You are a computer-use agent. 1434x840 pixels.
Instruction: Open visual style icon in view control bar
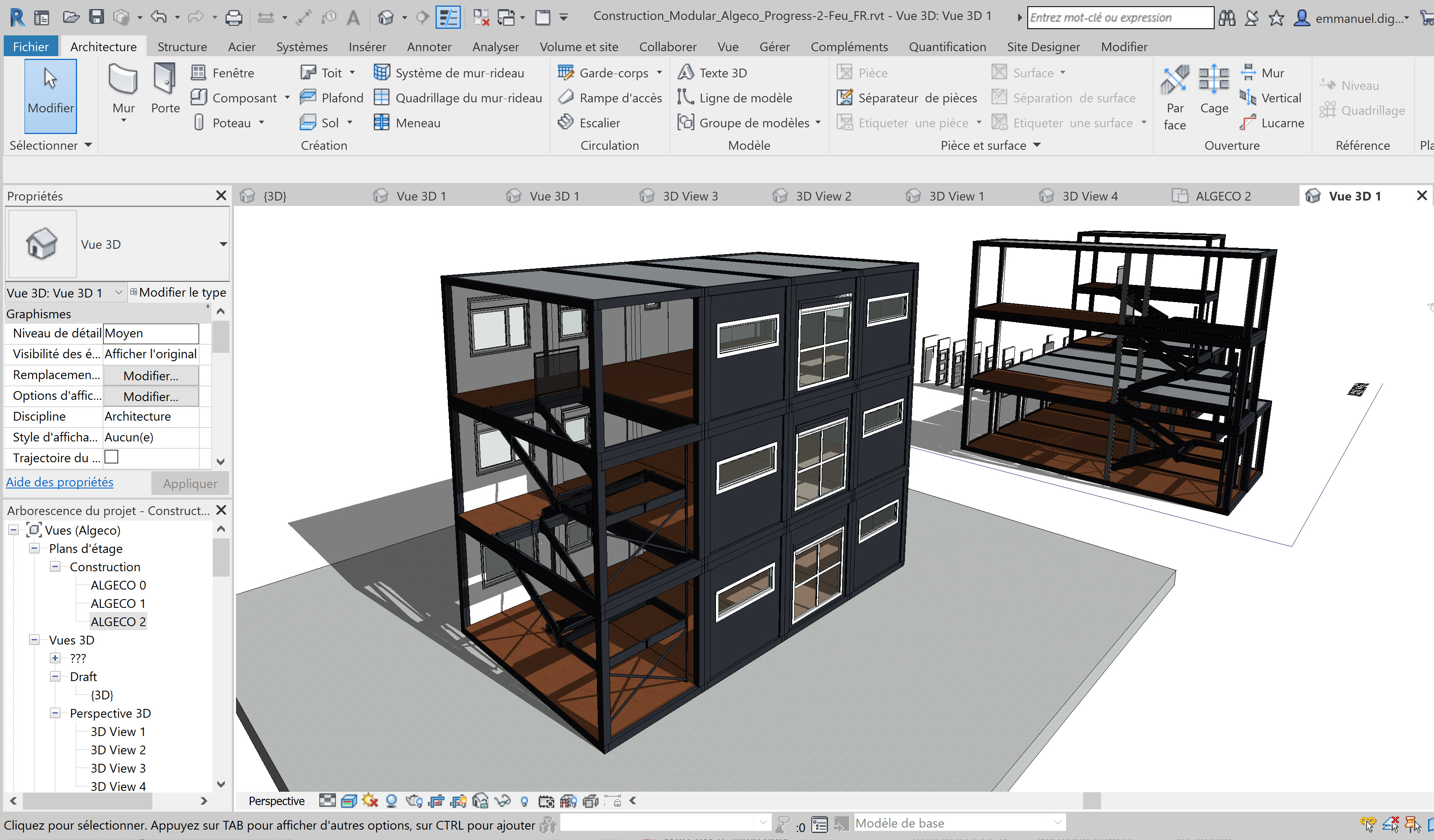[x=348, y=801]
